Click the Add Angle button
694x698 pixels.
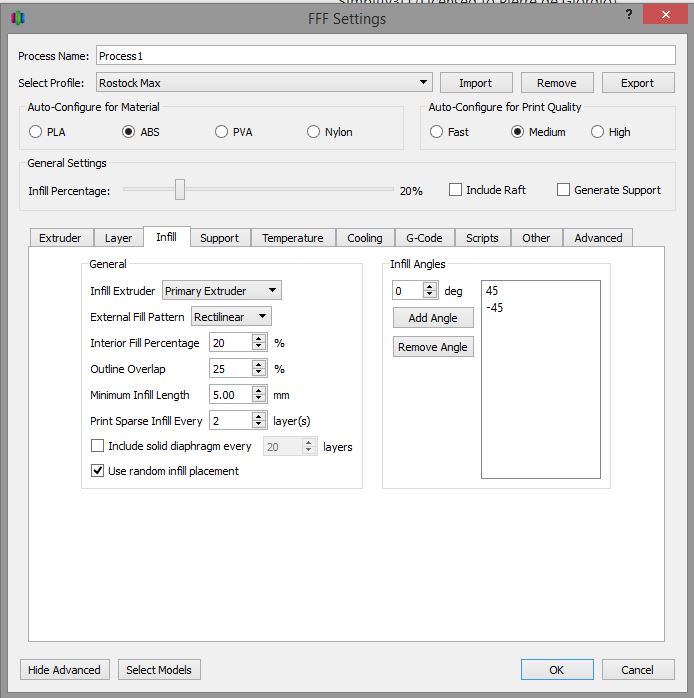tap(433, 318)
